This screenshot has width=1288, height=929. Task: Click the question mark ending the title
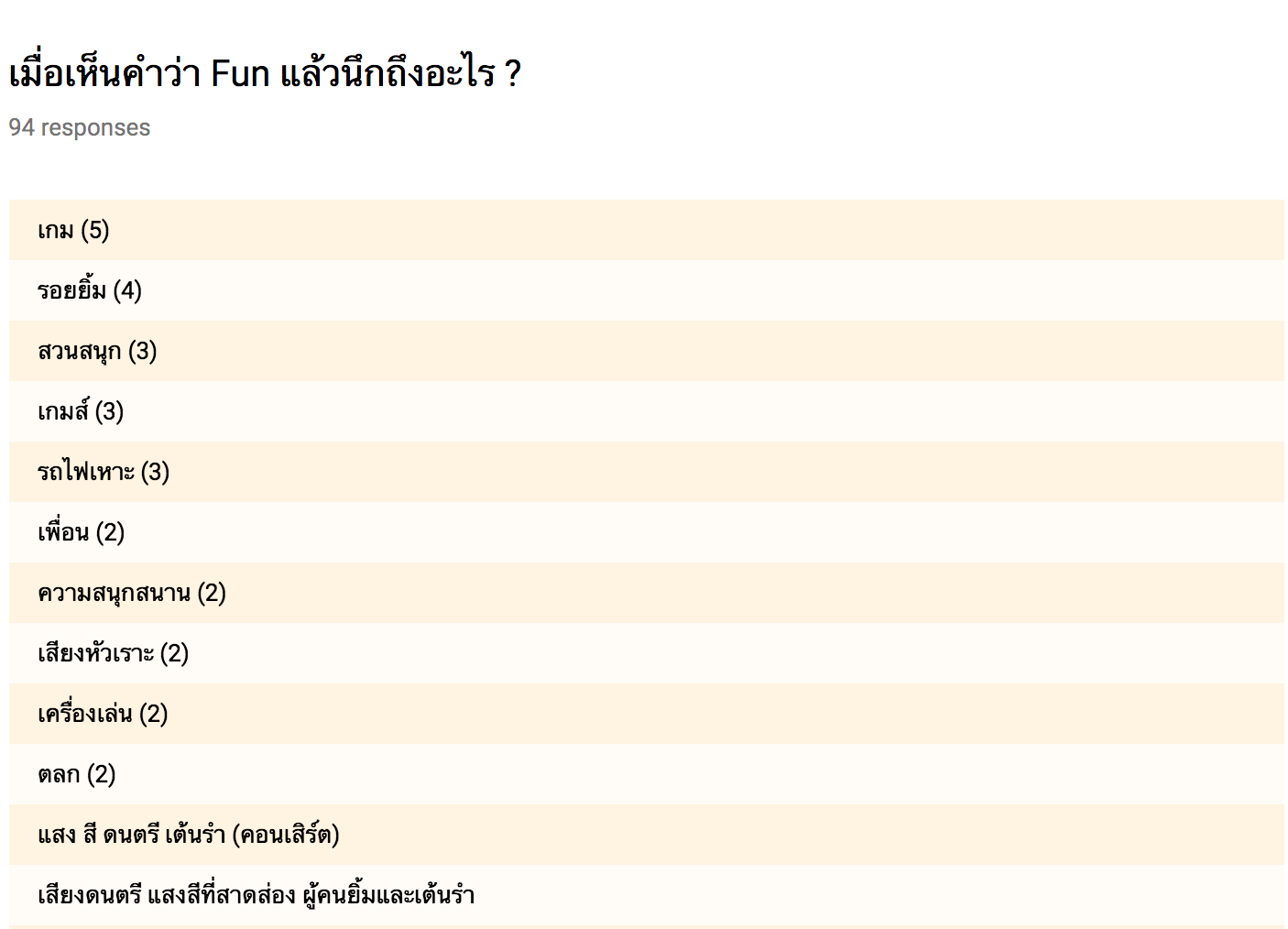tap(512, 73)
